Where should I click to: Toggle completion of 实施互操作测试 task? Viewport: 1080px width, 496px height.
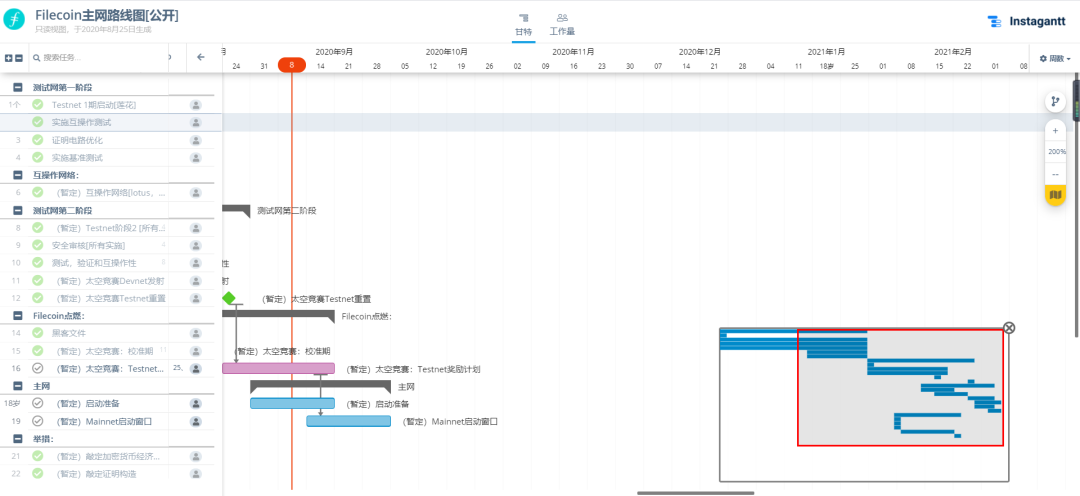pyautogui.click(x=38, y=122)
